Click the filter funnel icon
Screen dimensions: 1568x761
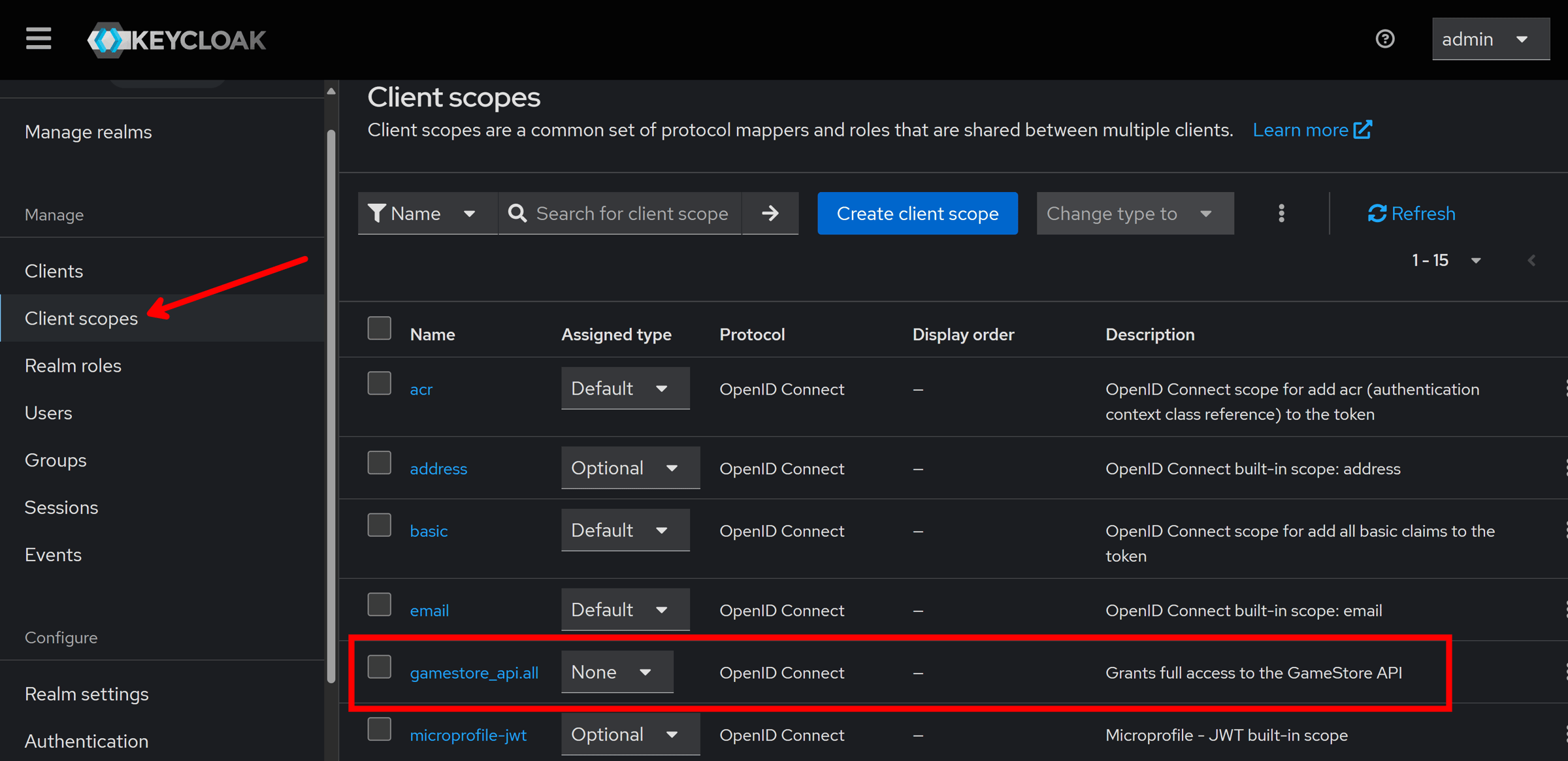pyautogui.click(x=377, y=213)
